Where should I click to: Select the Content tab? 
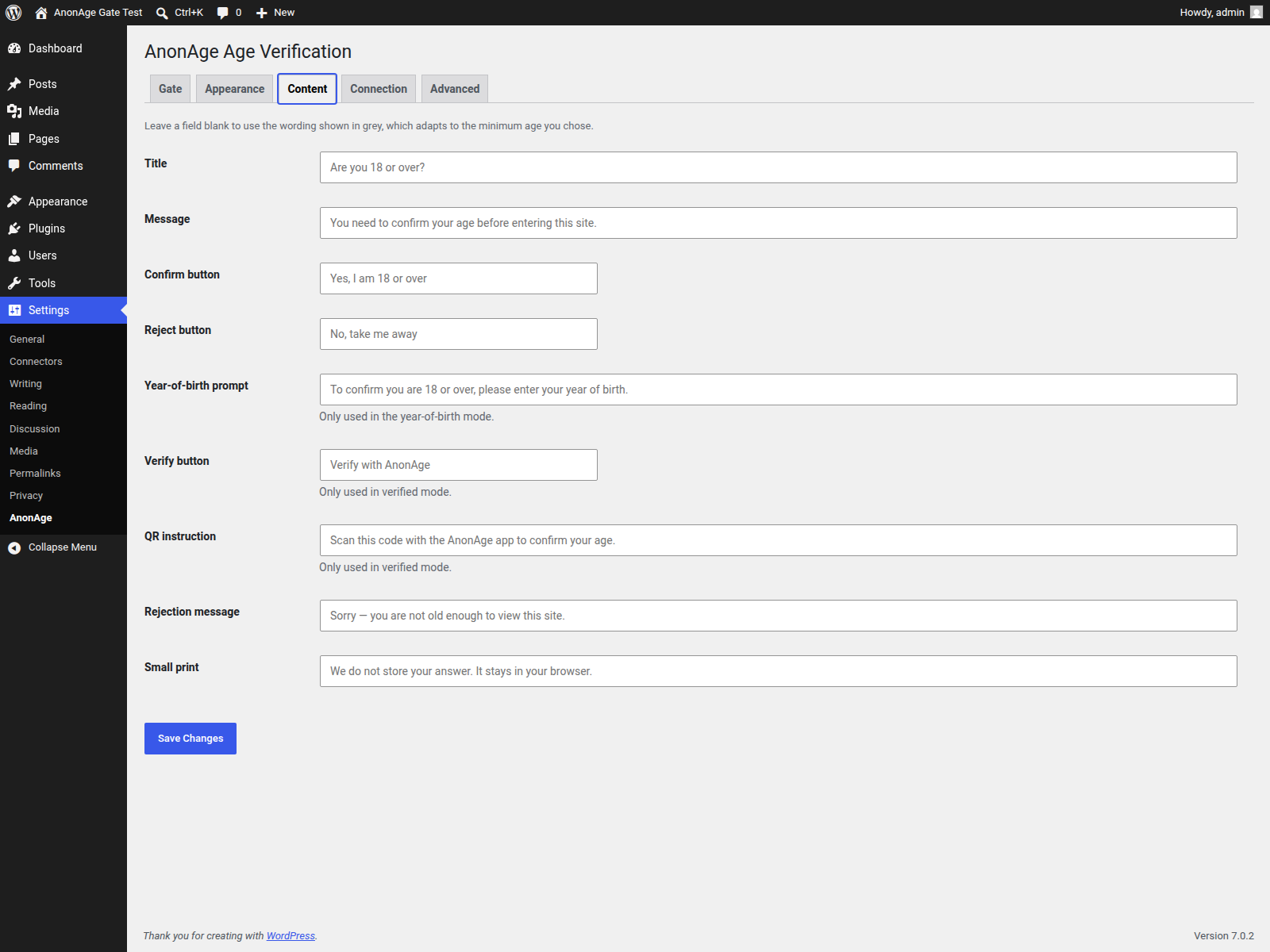pos(307,89)
